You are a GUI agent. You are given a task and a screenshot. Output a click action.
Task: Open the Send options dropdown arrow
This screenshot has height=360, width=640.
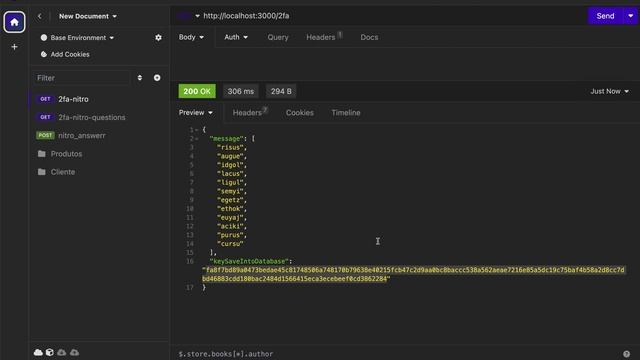click(x=631, y=16)
